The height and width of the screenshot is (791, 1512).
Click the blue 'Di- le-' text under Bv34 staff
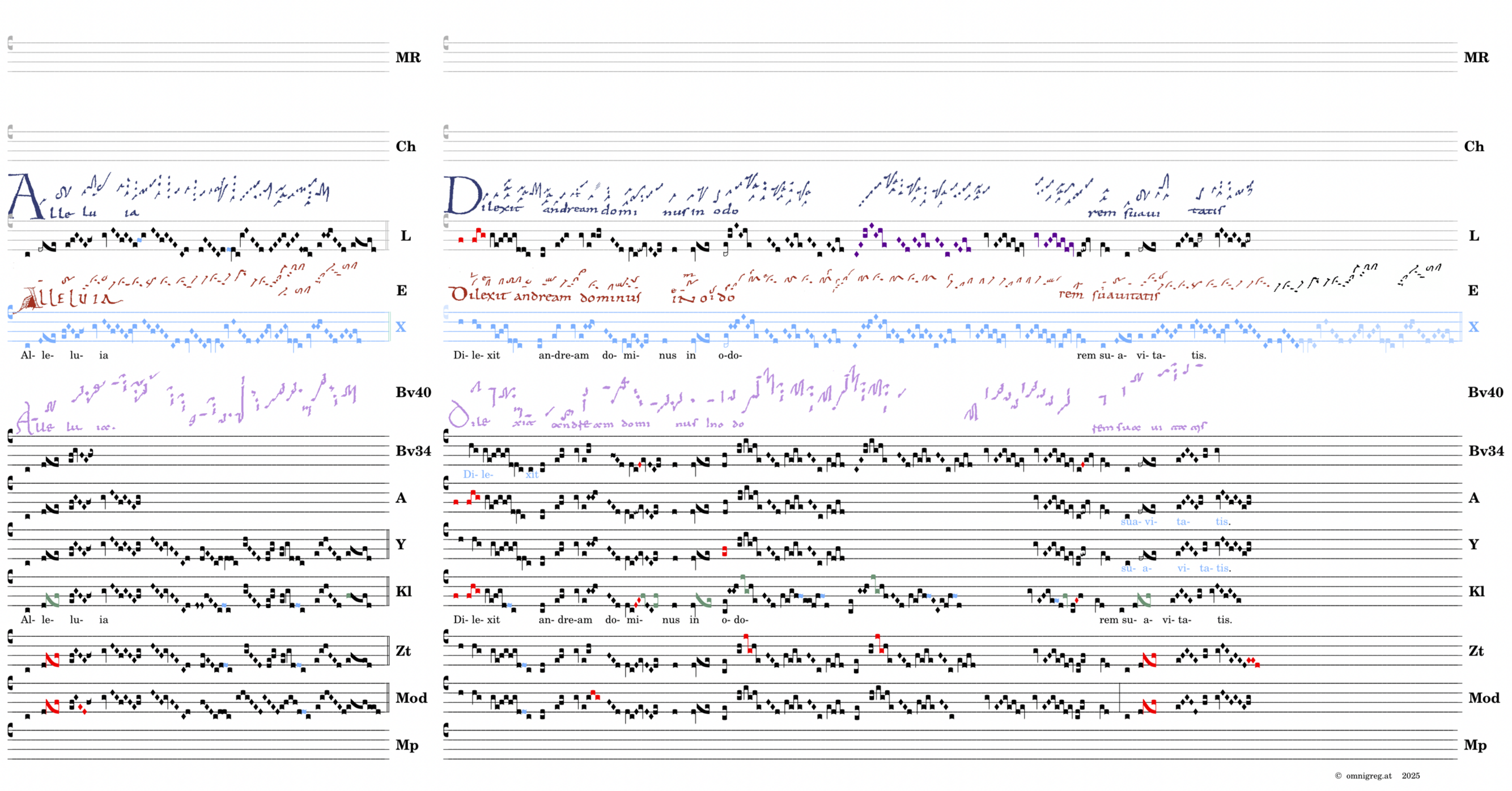[x=478, y=474]
